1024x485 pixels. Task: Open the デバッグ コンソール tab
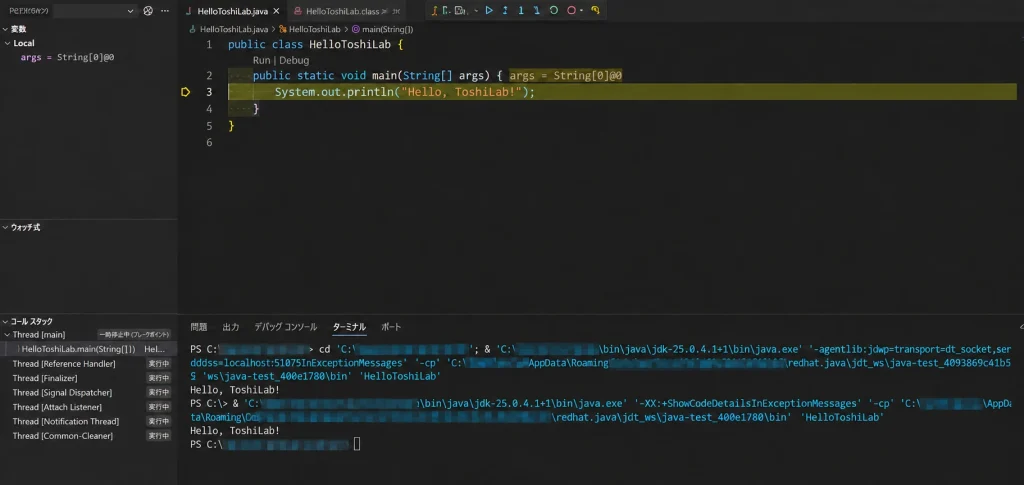285,327
